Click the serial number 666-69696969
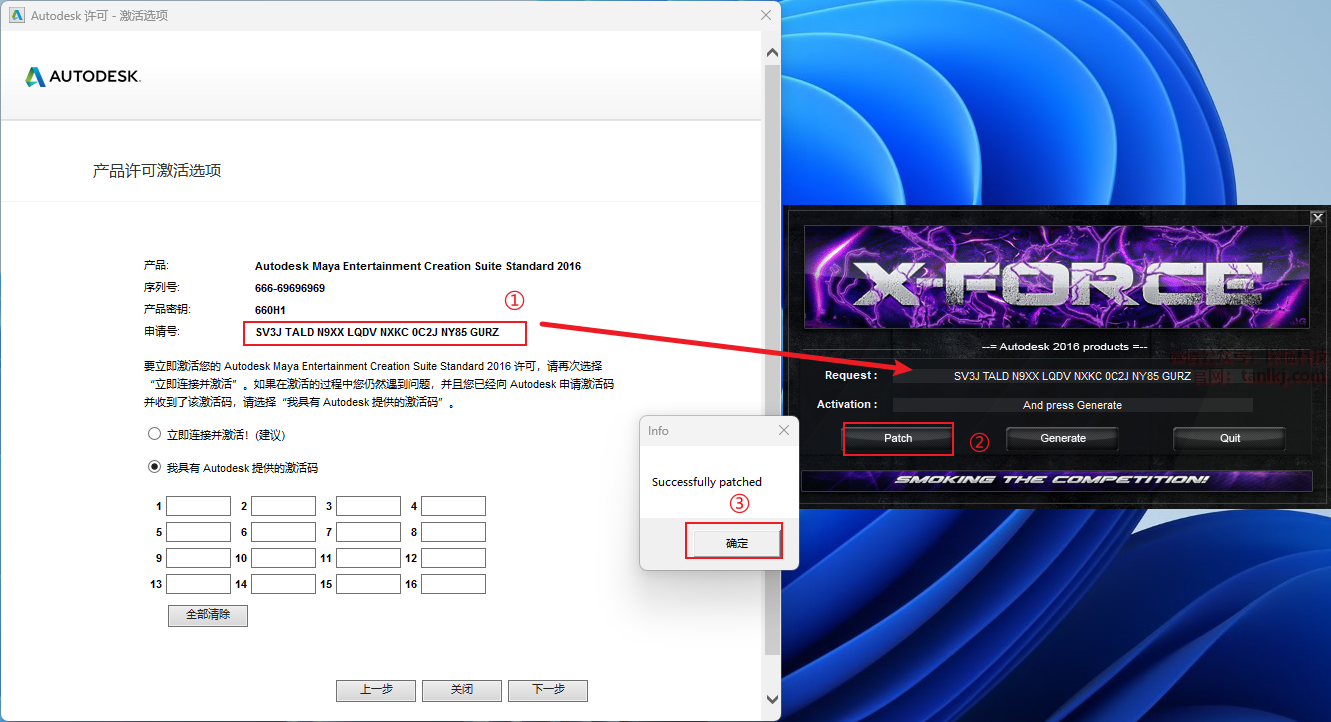Image resolution: width=1331 pixels, height=722 pixels. [x=290, y=288]
